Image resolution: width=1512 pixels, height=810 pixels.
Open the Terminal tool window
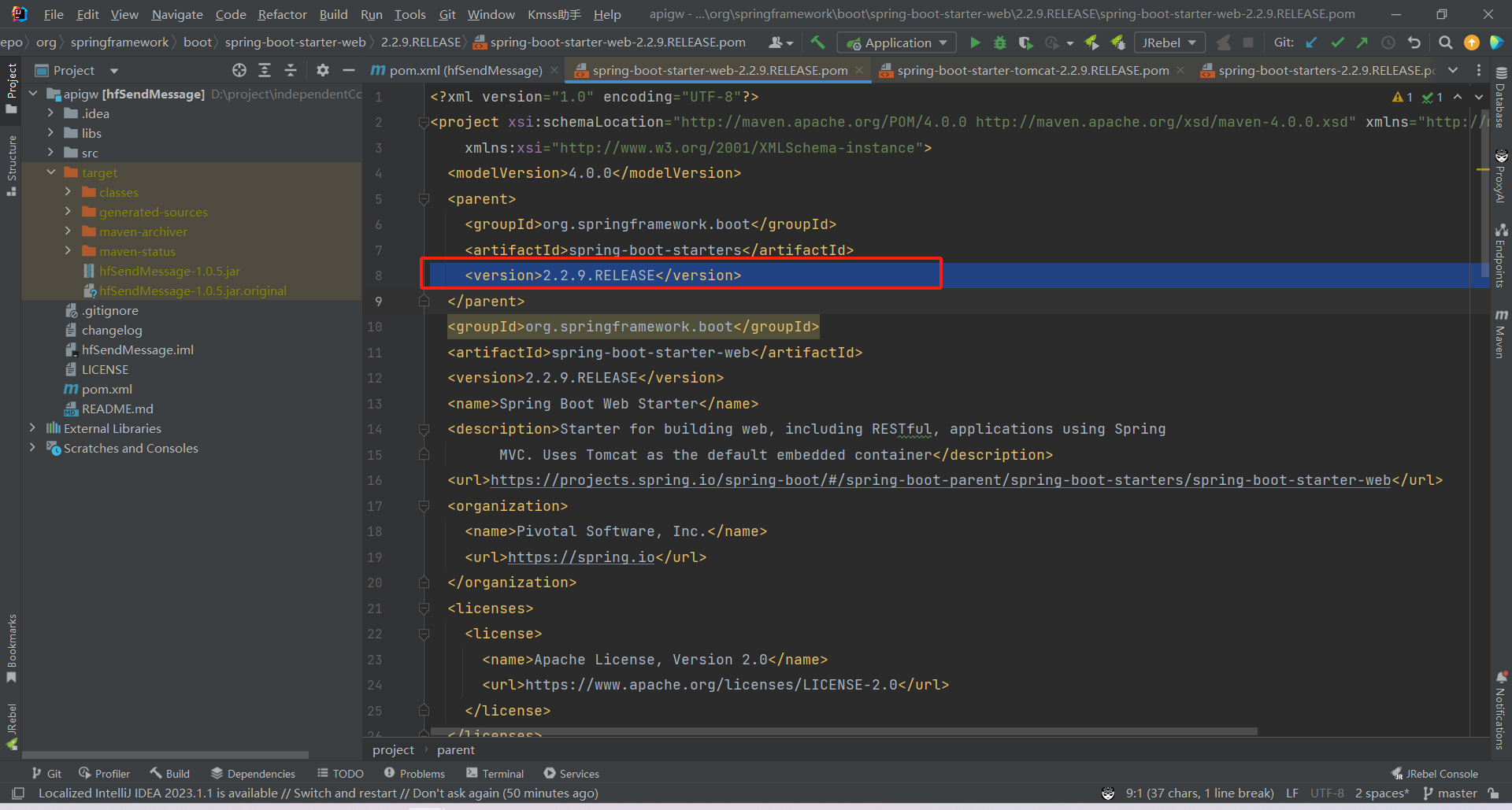495,774
